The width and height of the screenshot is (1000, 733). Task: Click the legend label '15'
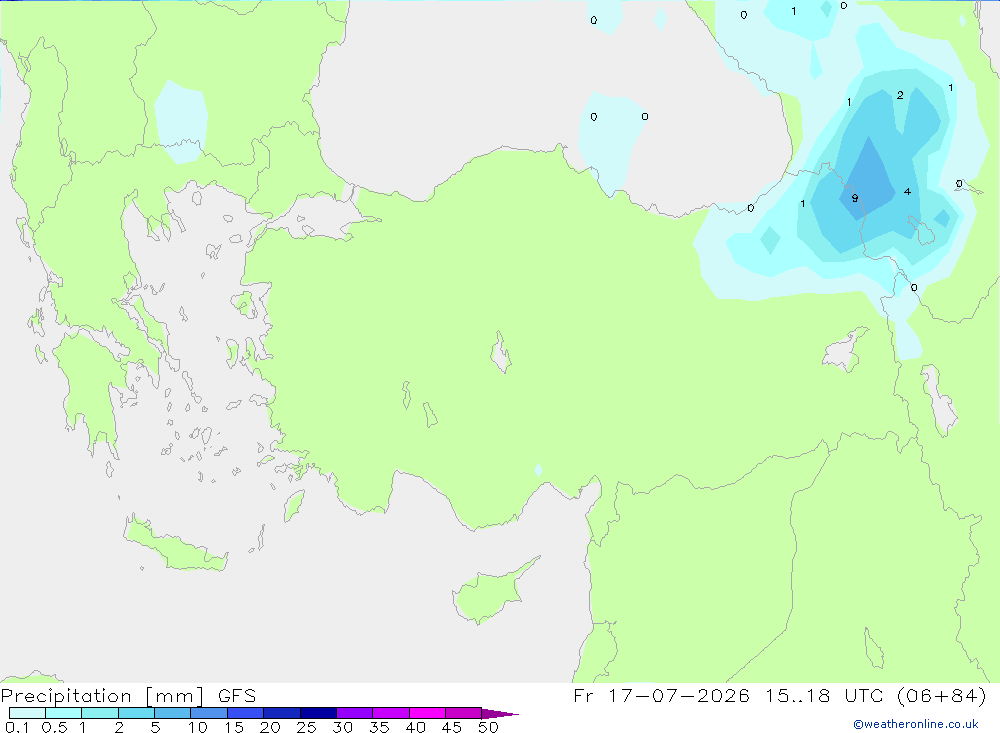234,727
